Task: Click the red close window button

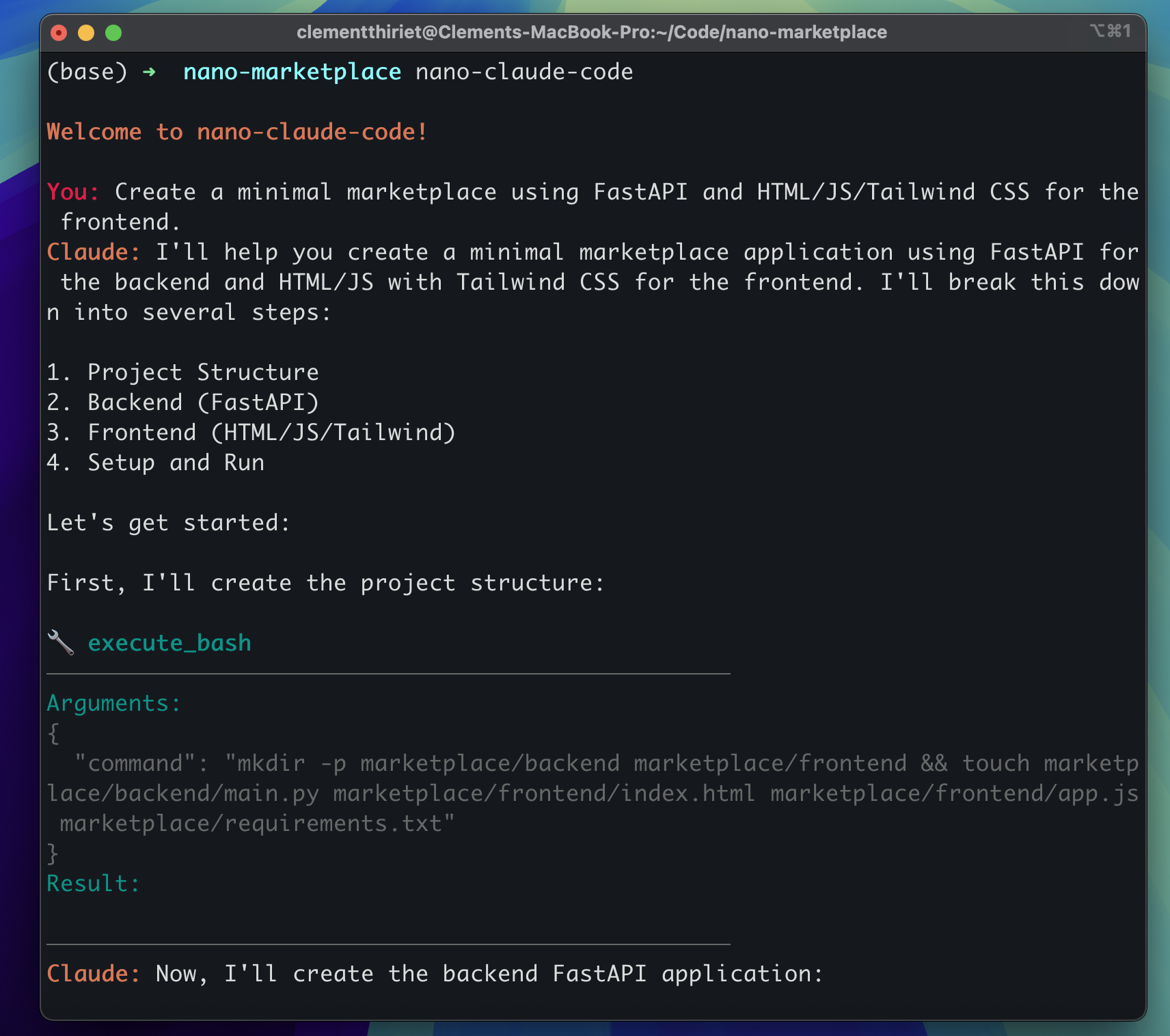Action: click(59, 33)
